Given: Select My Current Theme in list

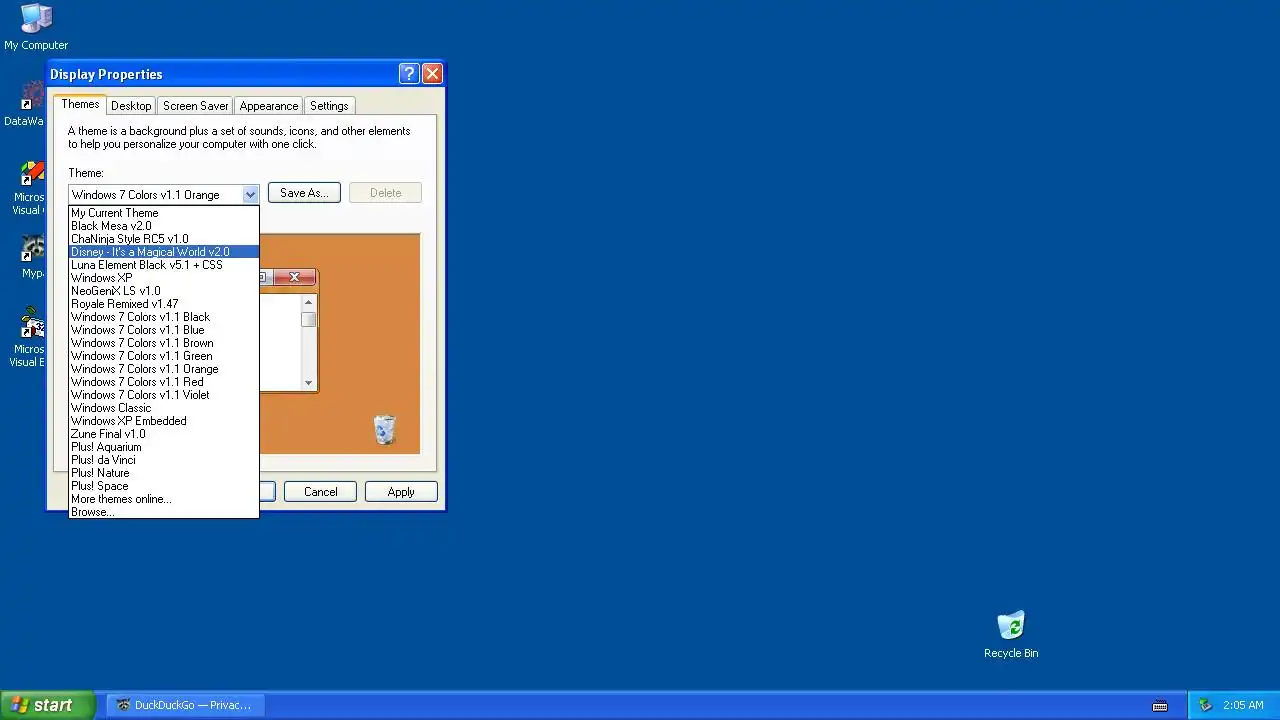Looking at the screenshot, I should click(164, 213).
